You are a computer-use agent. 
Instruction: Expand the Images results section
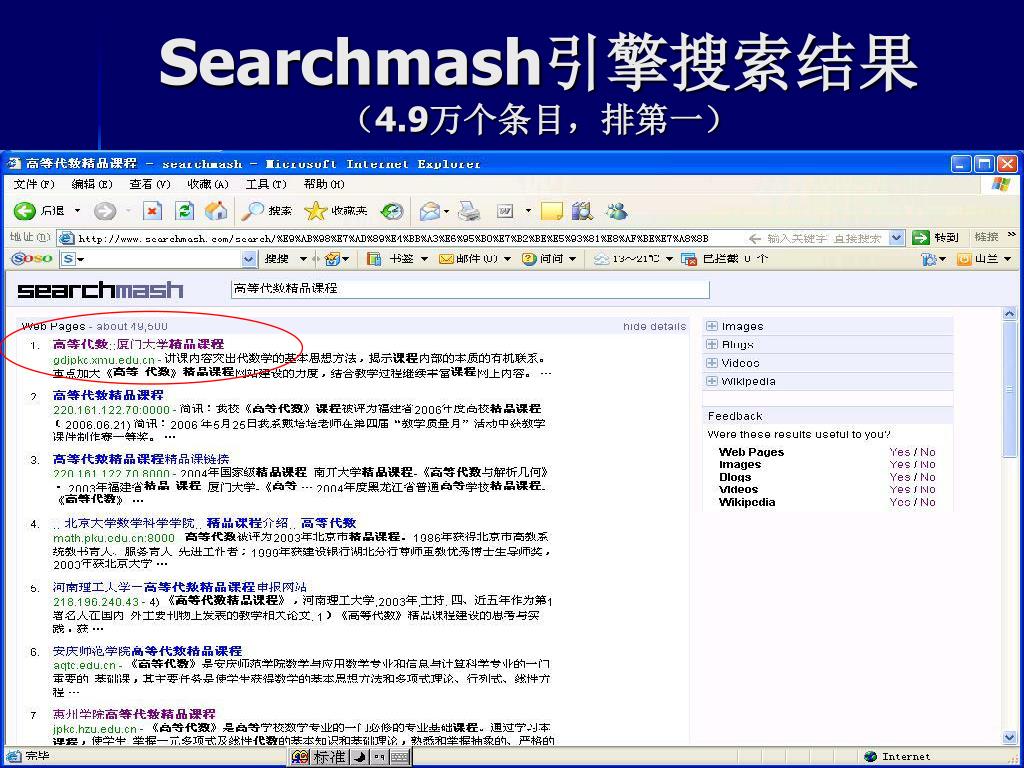pyautogui.click(x=712, y=326)
